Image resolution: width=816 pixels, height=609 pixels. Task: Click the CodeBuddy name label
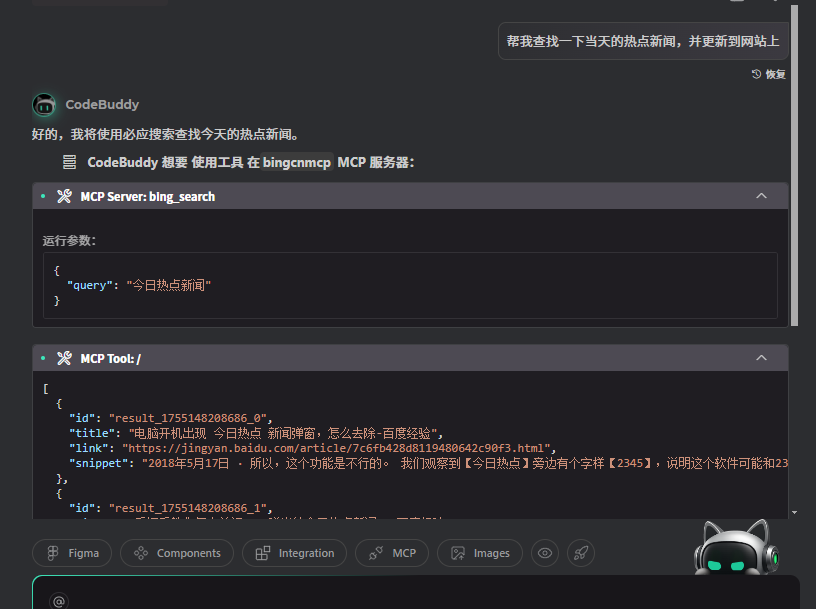[102, 105]
